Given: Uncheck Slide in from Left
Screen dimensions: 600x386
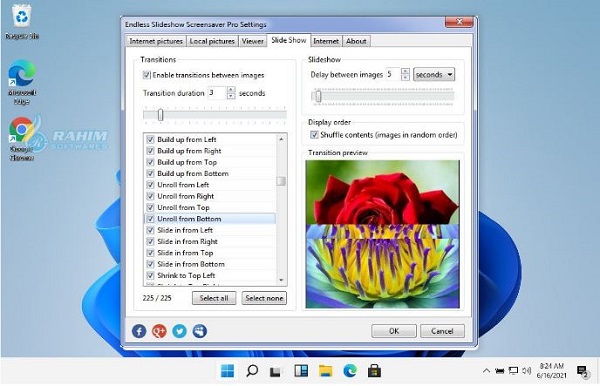Looking at the screenshot, I should point(150,230).
